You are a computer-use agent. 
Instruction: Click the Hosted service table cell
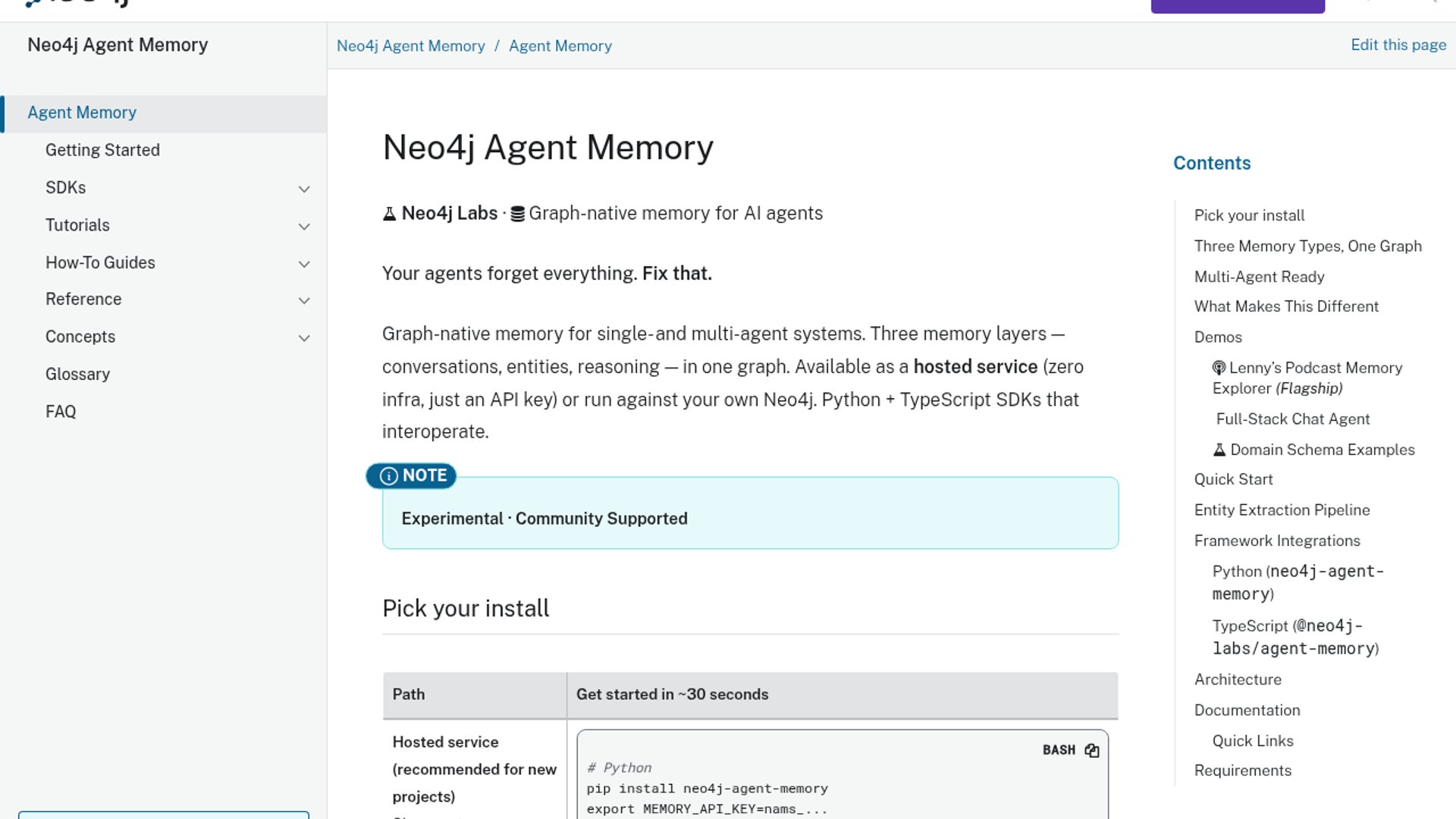[475, 769]
